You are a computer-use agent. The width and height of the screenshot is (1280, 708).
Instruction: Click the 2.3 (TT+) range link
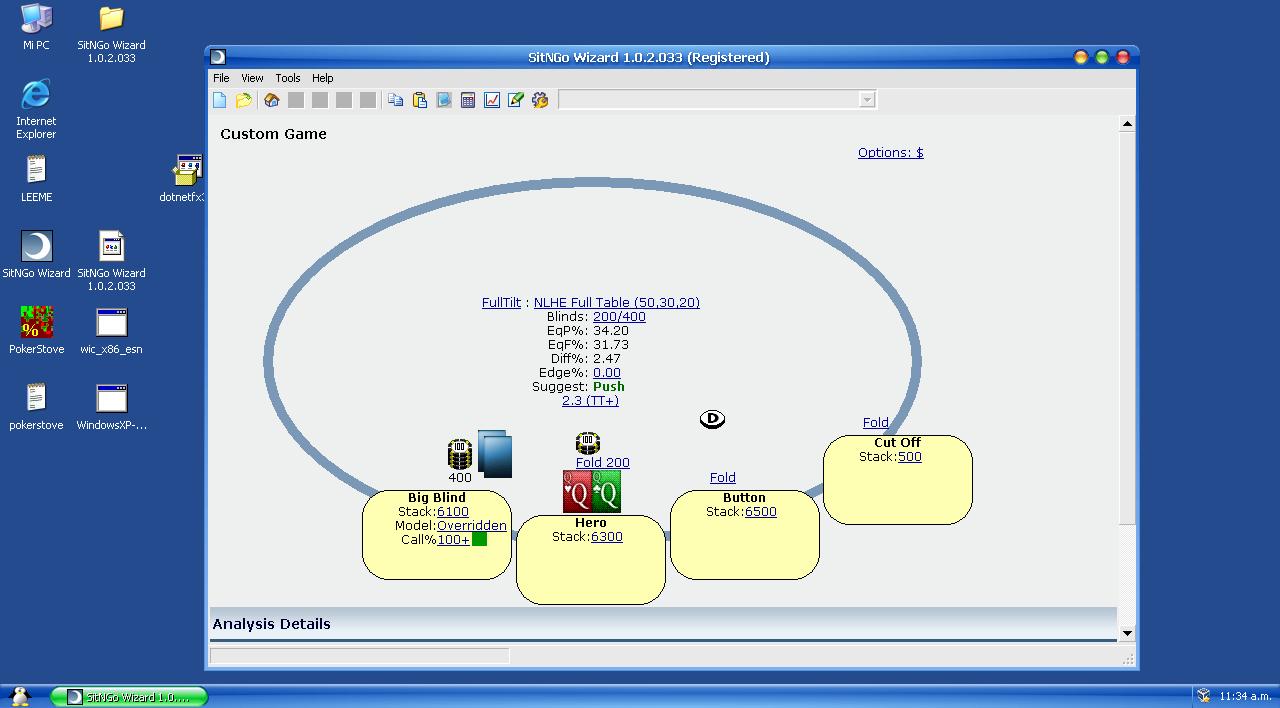click(x=590, y=401)
